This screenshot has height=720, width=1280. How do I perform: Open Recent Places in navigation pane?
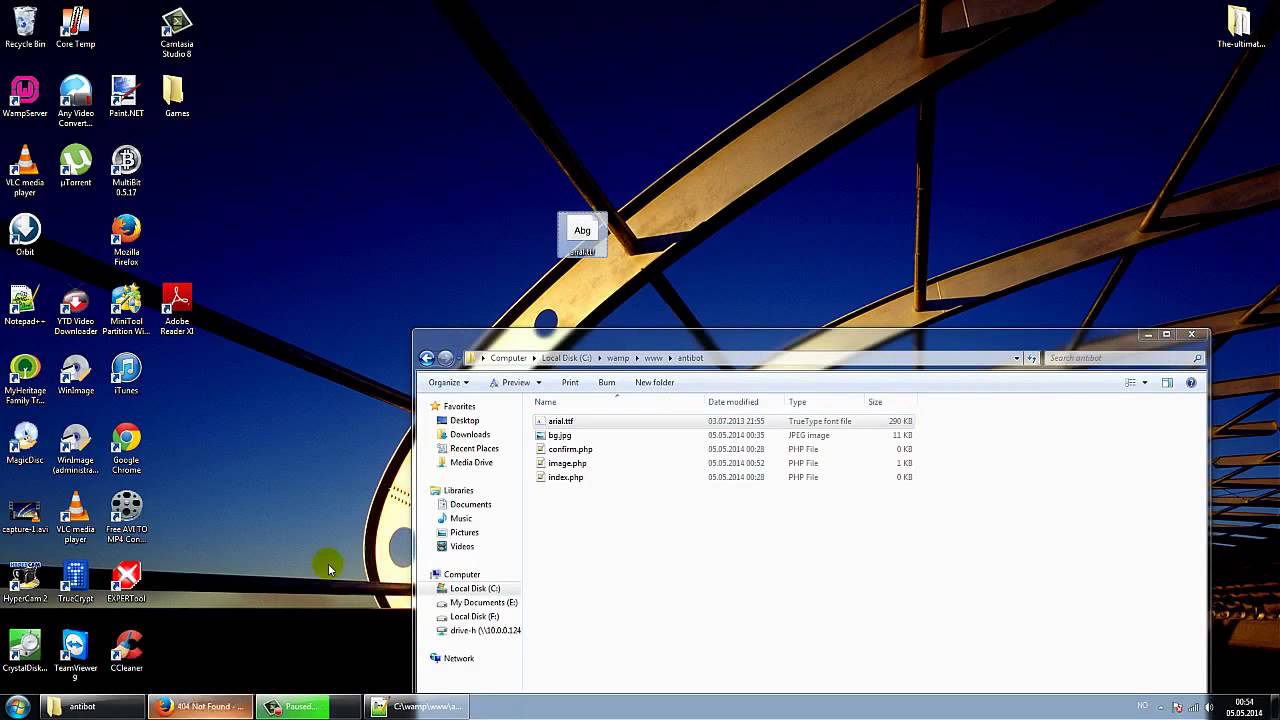coord(473,448)
